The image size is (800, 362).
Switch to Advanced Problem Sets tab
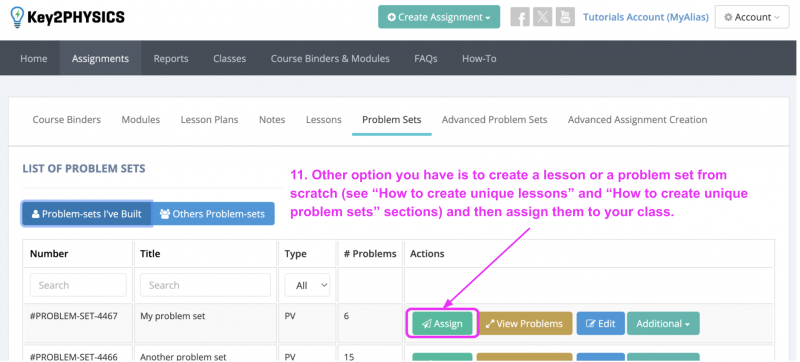click(494, 120)
